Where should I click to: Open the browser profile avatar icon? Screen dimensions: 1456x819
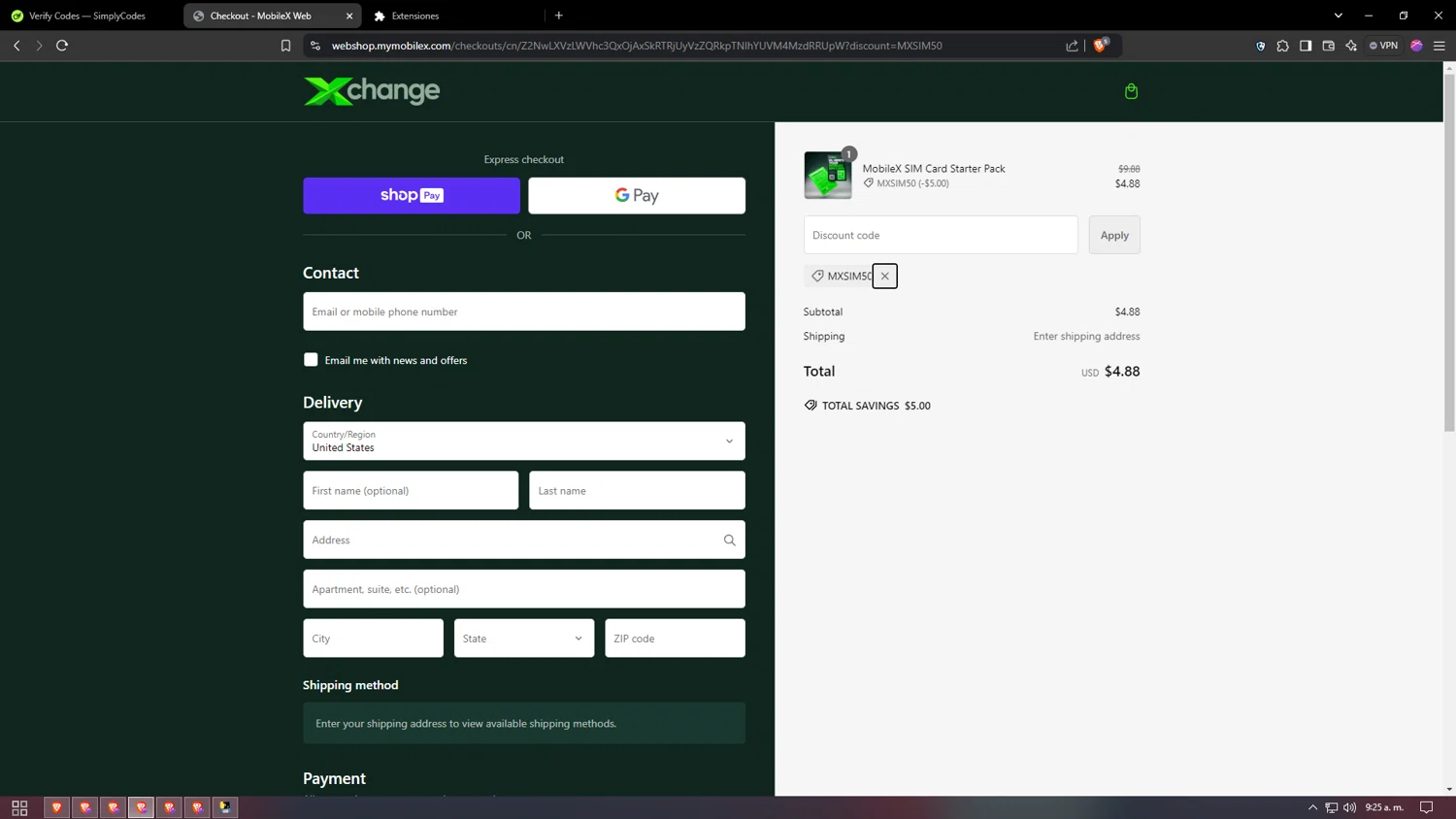pyautogui.click(x=1416, y=46)
